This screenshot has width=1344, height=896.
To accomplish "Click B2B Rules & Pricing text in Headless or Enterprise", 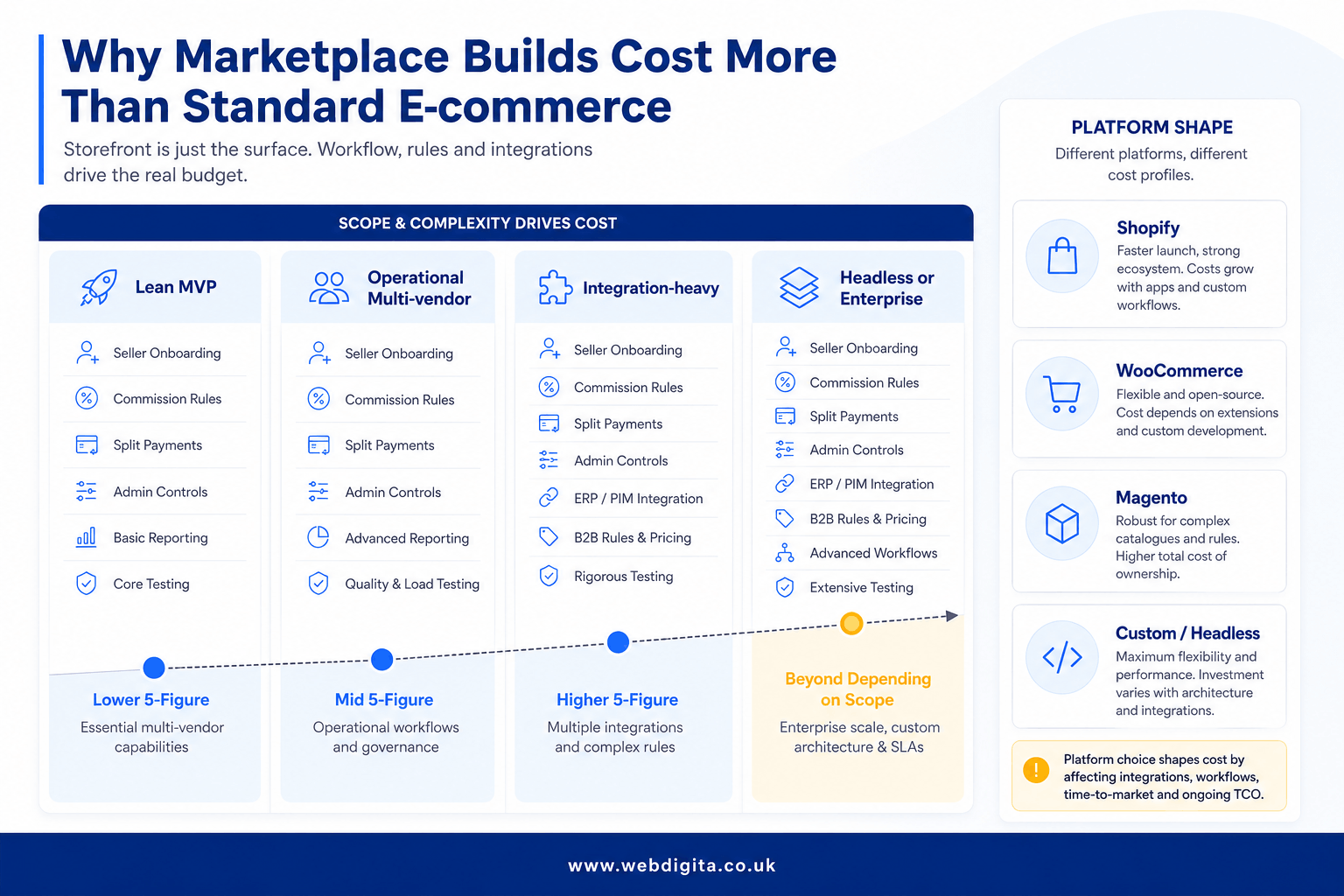I will (868, 519).
